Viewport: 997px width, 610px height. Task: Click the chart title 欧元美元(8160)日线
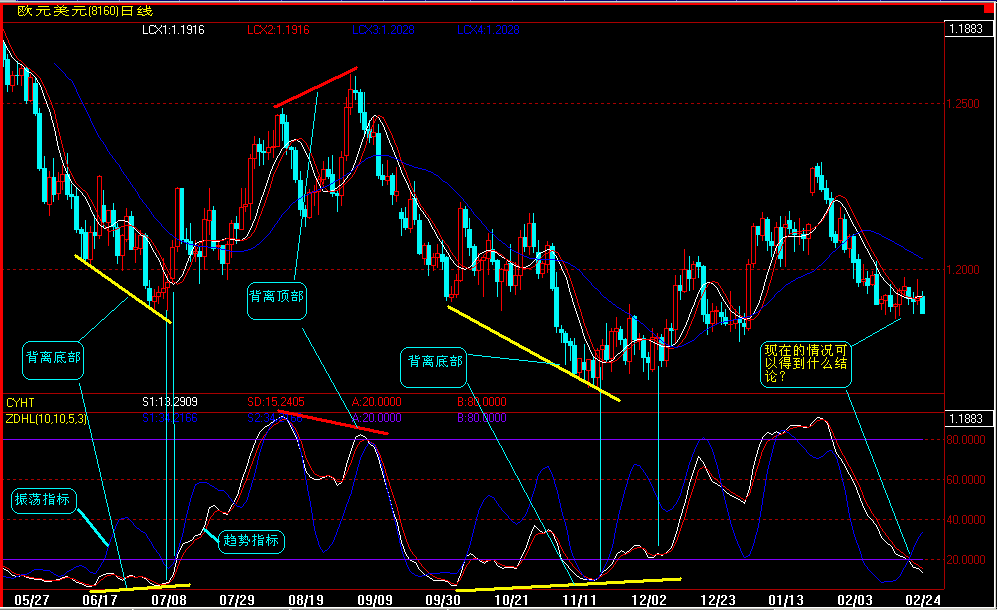85,11
